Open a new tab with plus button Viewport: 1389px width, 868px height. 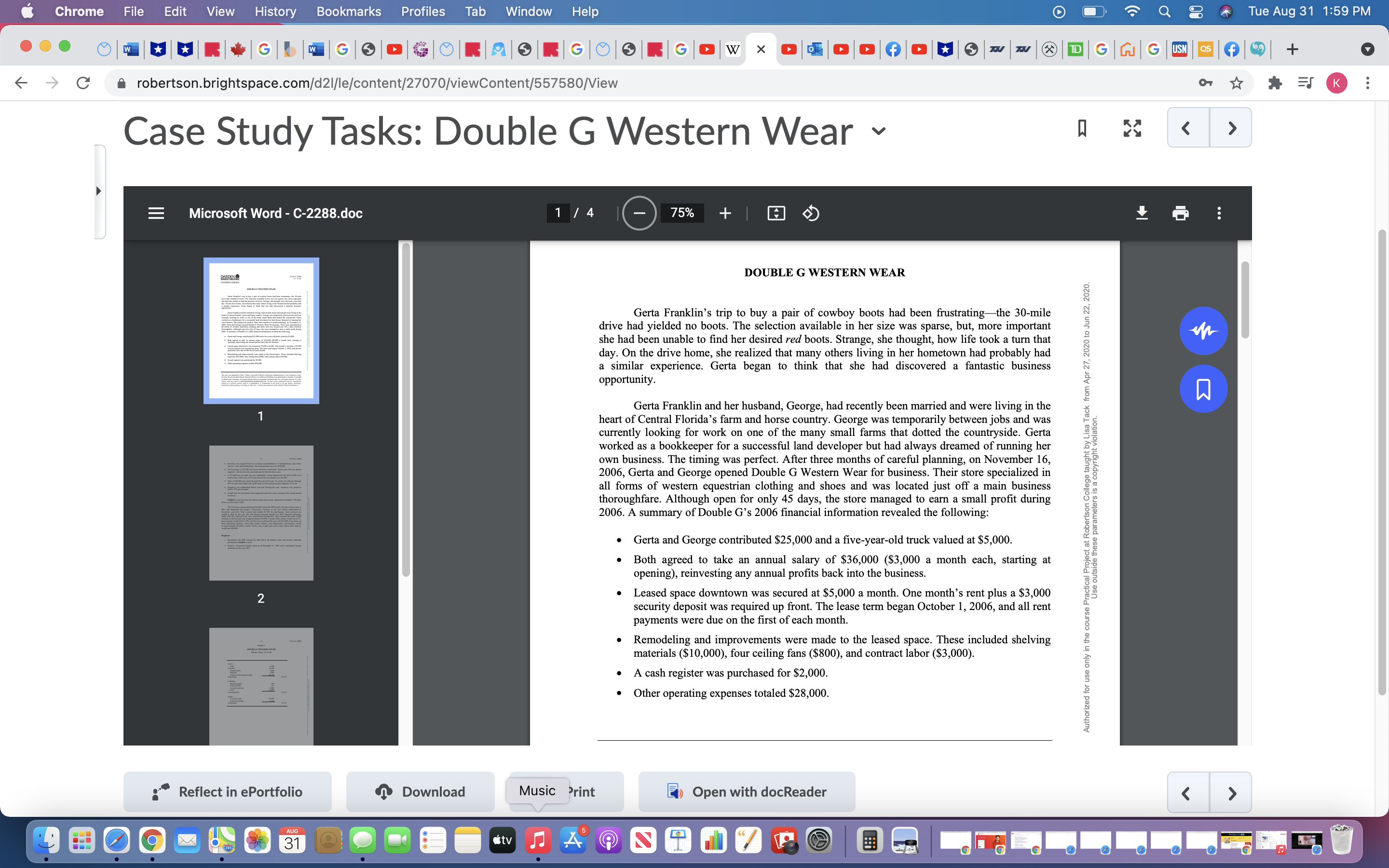(x=1292, y=49)
